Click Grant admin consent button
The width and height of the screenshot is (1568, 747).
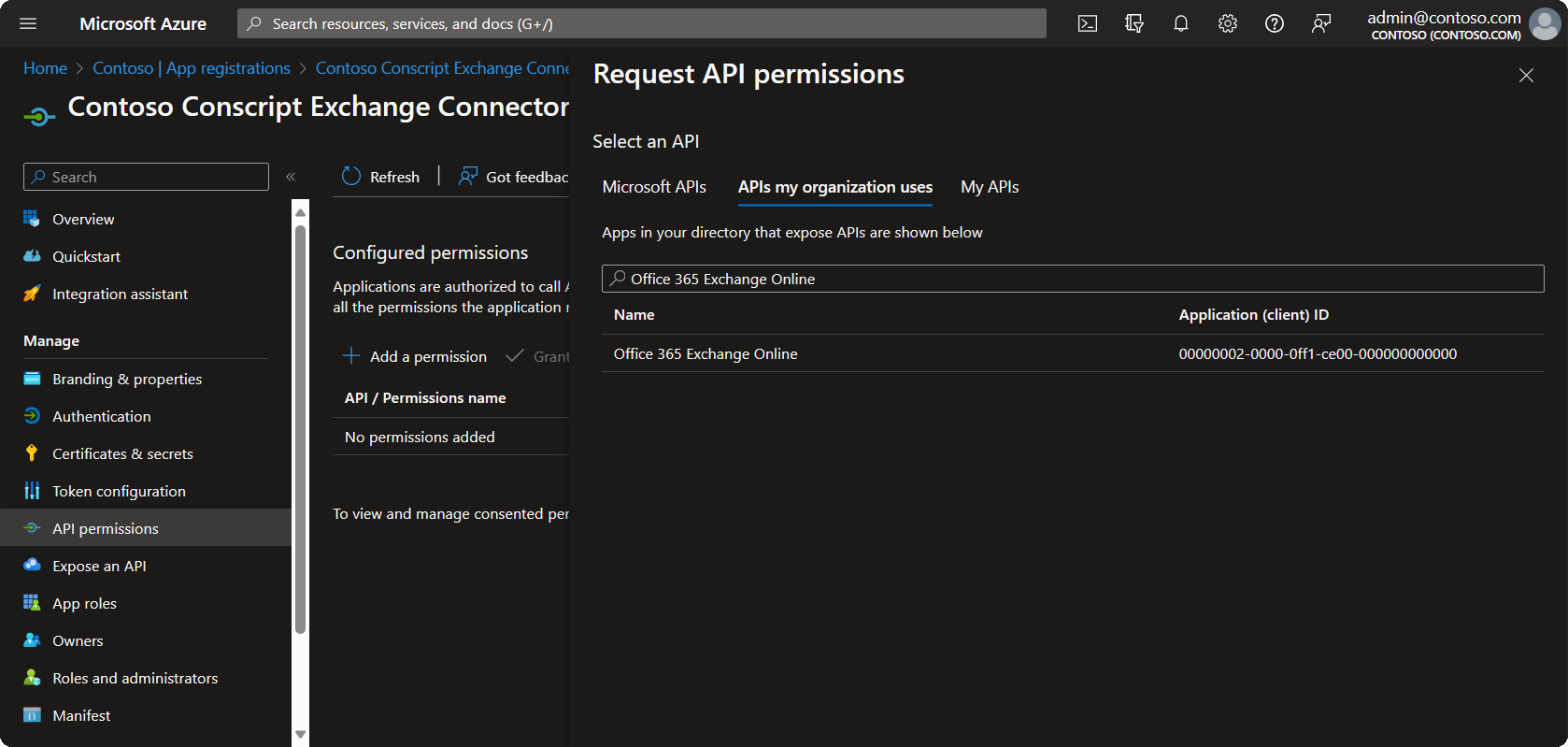[537, 356]
